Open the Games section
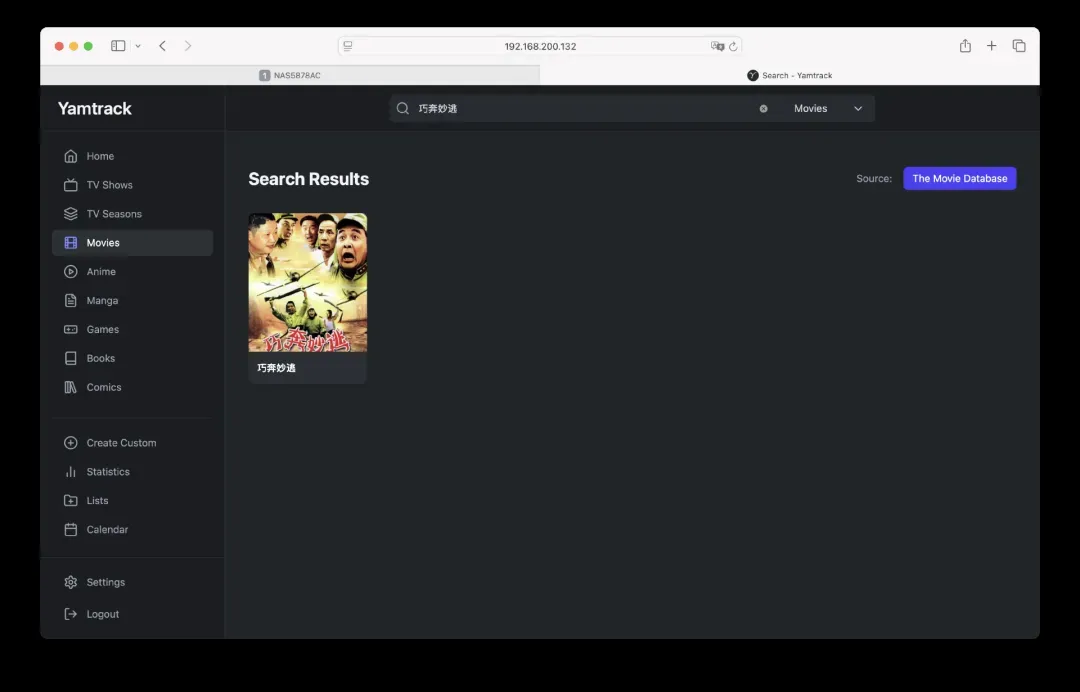This screenshot has height=692, width=1080. click(x=102, y=330)
